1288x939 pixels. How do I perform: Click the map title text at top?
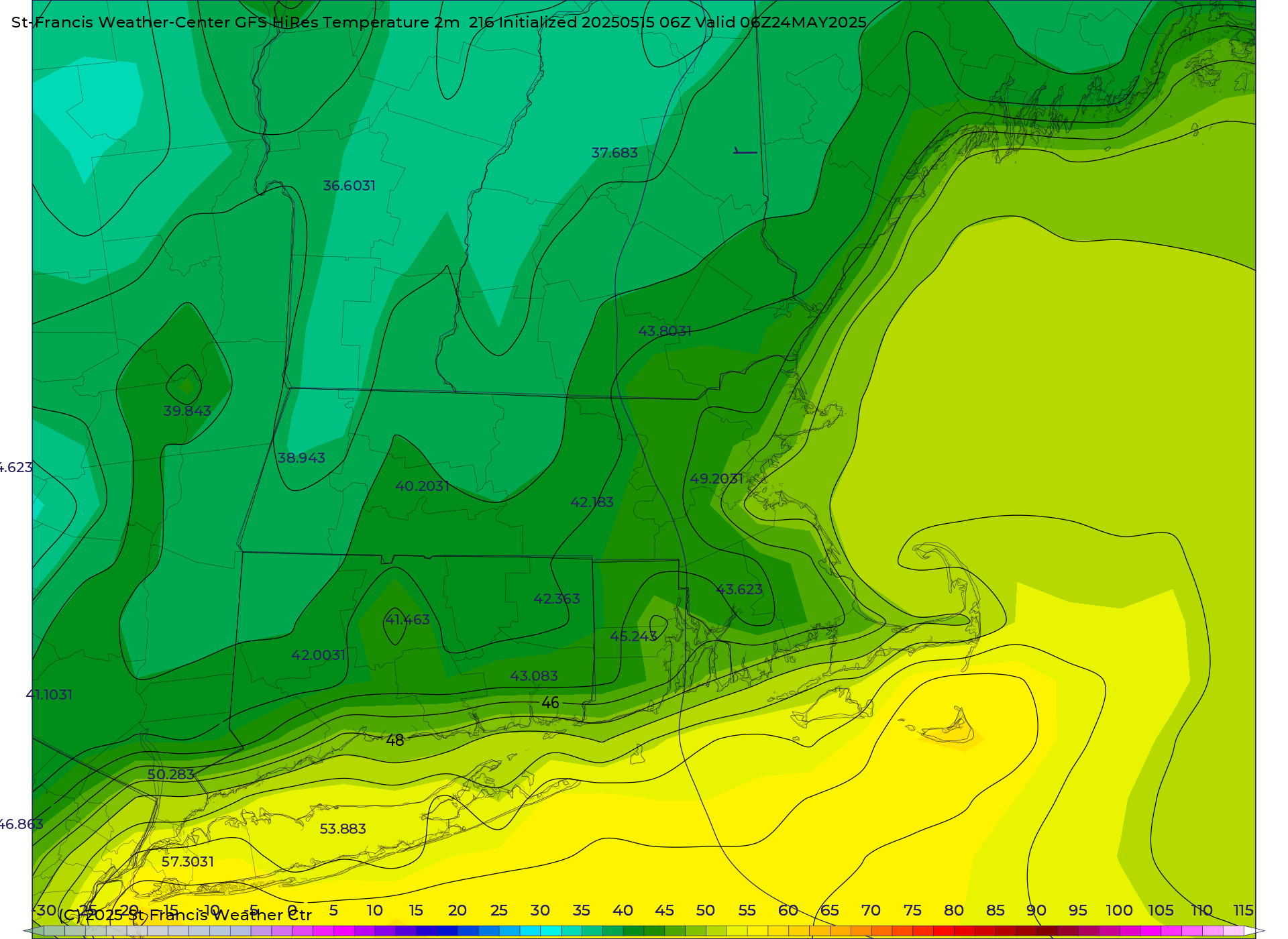click(439, 22)
